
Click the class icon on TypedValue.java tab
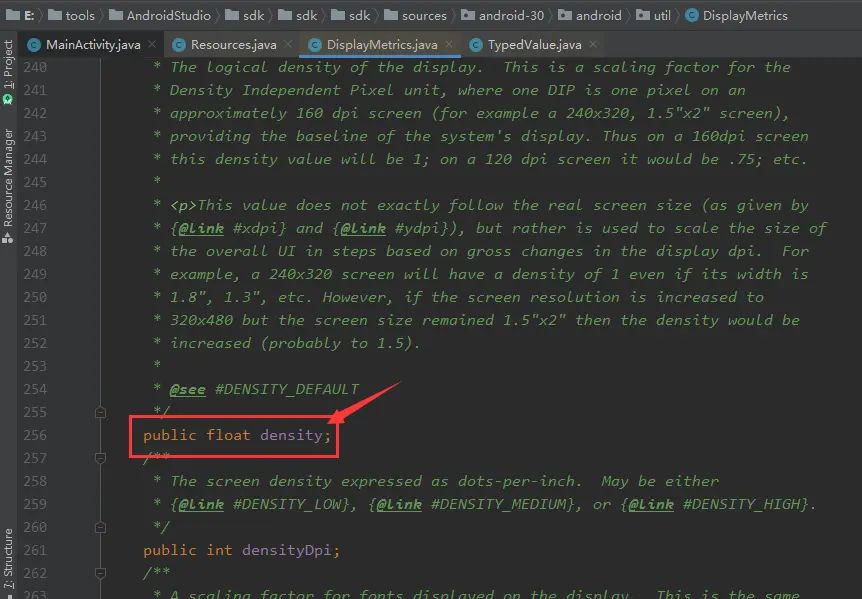(x=476, y=45)
